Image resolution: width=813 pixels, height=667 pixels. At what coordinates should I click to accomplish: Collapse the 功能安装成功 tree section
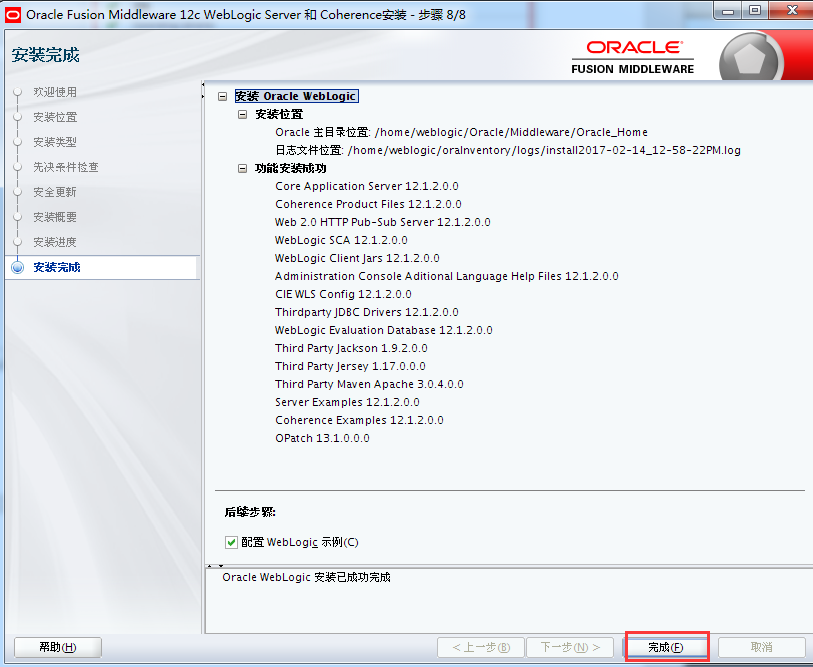click(x=242, y=169)
